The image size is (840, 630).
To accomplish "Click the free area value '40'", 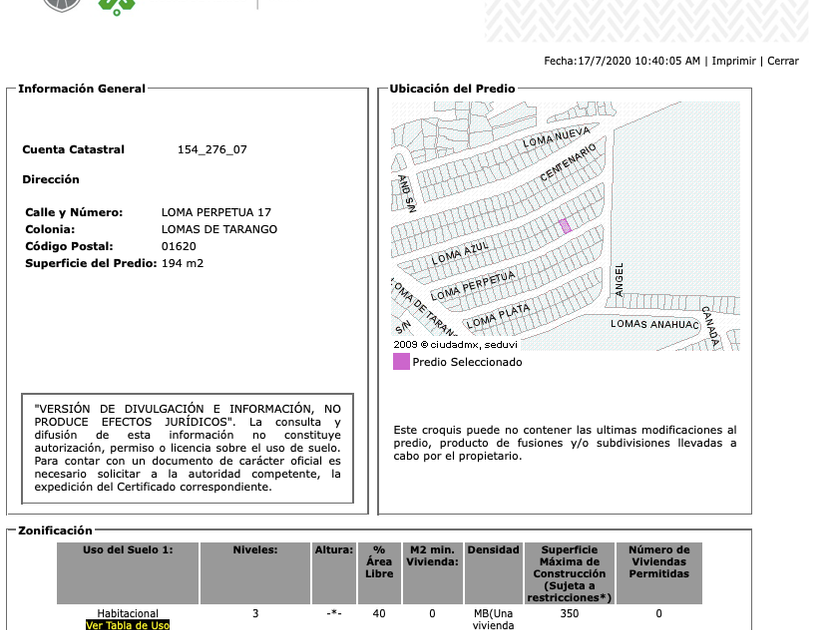I will tap(379, 613).
